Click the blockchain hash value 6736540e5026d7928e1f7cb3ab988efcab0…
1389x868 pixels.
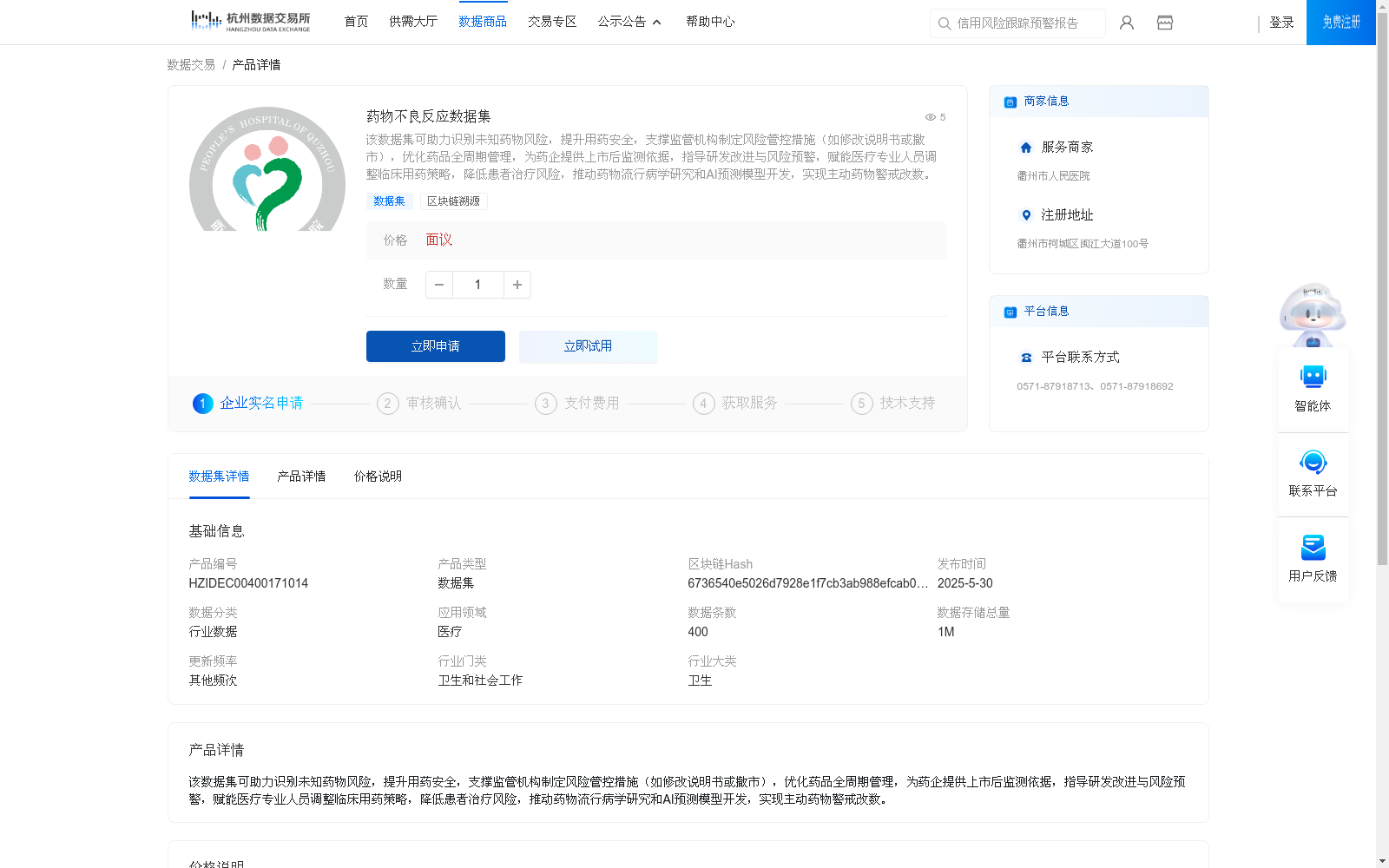coord(808,583)
